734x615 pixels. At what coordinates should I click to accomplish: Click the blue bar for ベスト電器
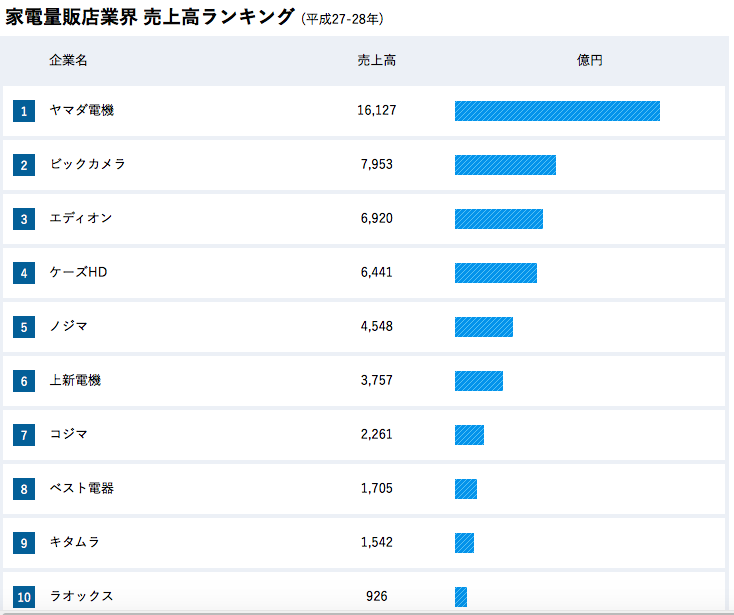point(466,489)
